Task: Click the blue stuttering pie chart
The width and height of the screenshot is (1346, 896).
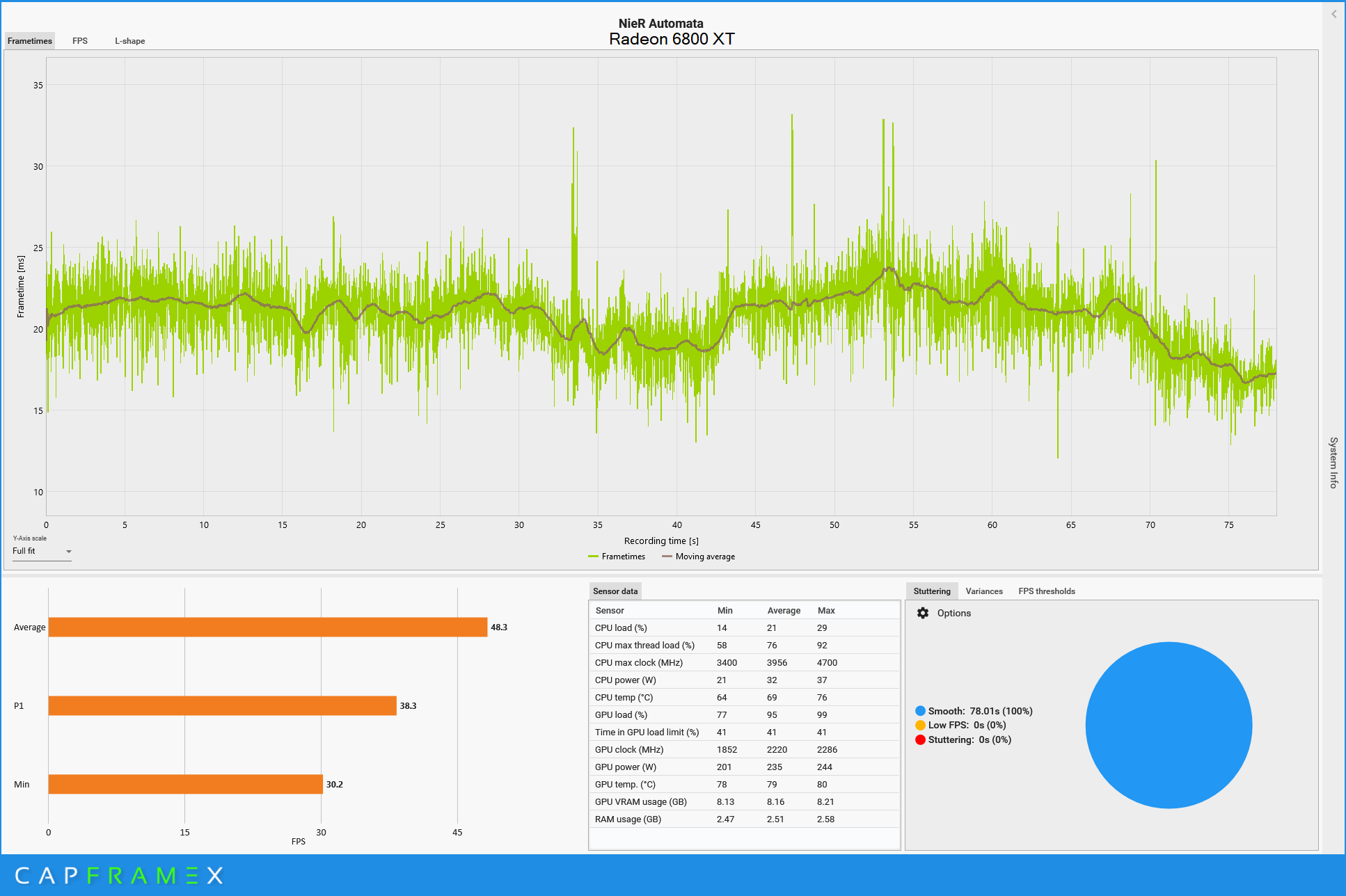Action: [1169, 725]
